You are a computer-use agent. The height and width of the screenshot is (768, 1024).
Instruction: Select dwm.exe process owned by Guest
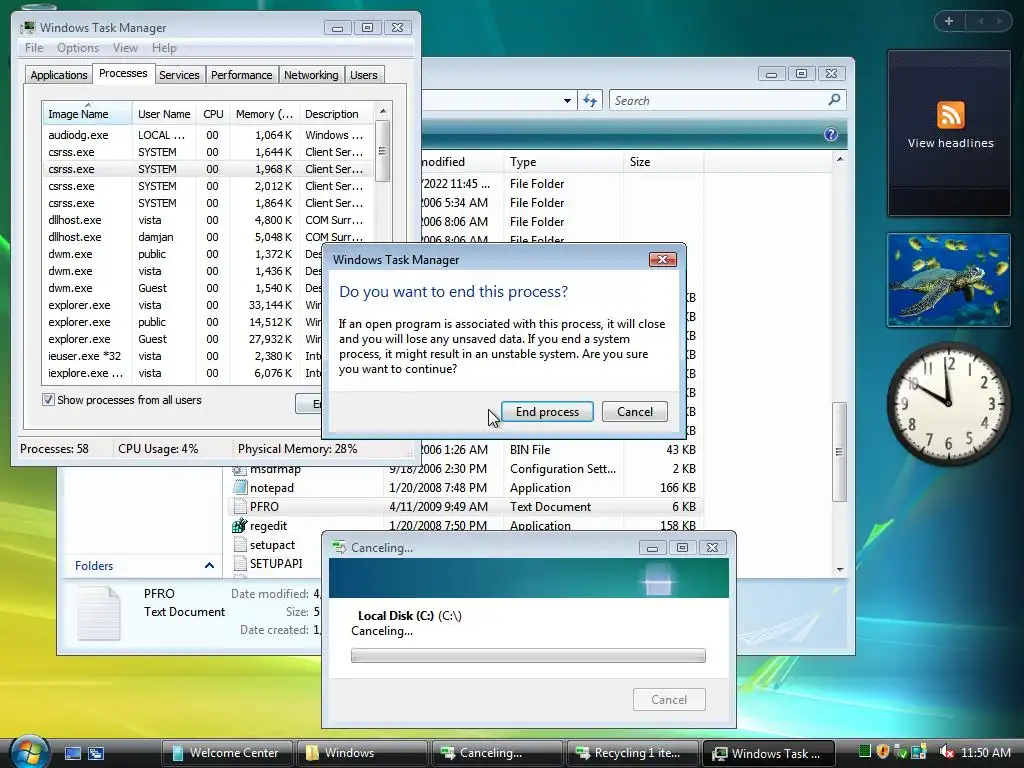pyautogui.click(x=183, y=288)
